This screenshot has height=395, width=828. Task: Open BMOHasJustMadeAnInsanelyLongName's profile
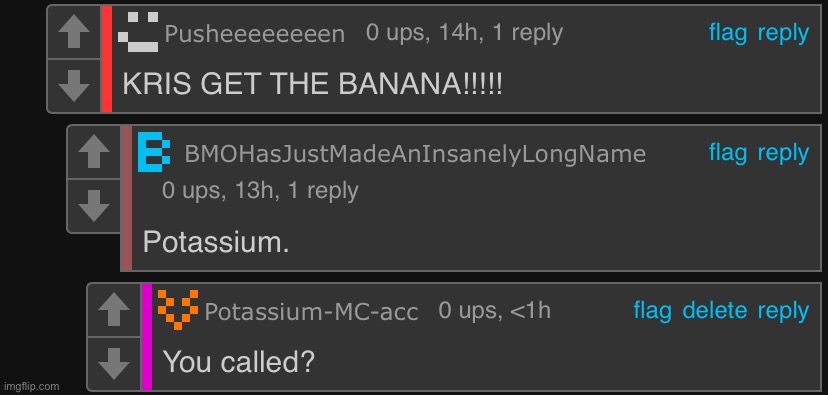(x=415, y=154)
